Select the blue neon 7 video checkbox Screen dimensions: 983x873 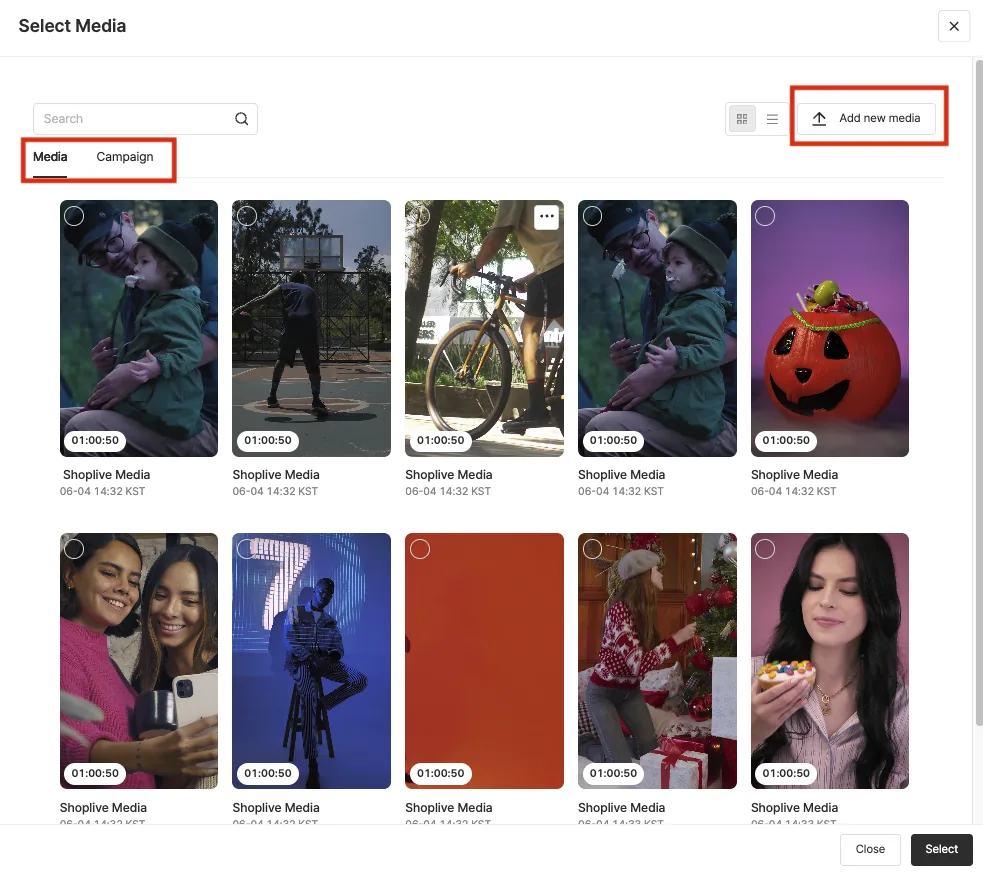247,549
